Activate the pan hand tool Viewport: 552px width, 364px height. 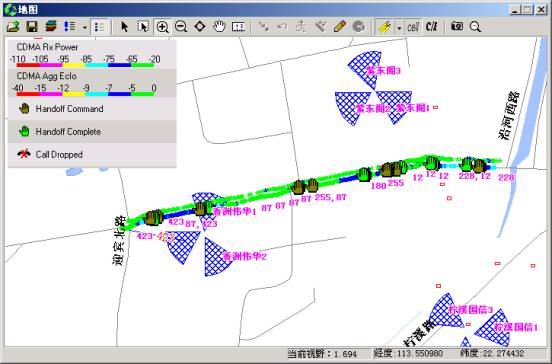219,27
